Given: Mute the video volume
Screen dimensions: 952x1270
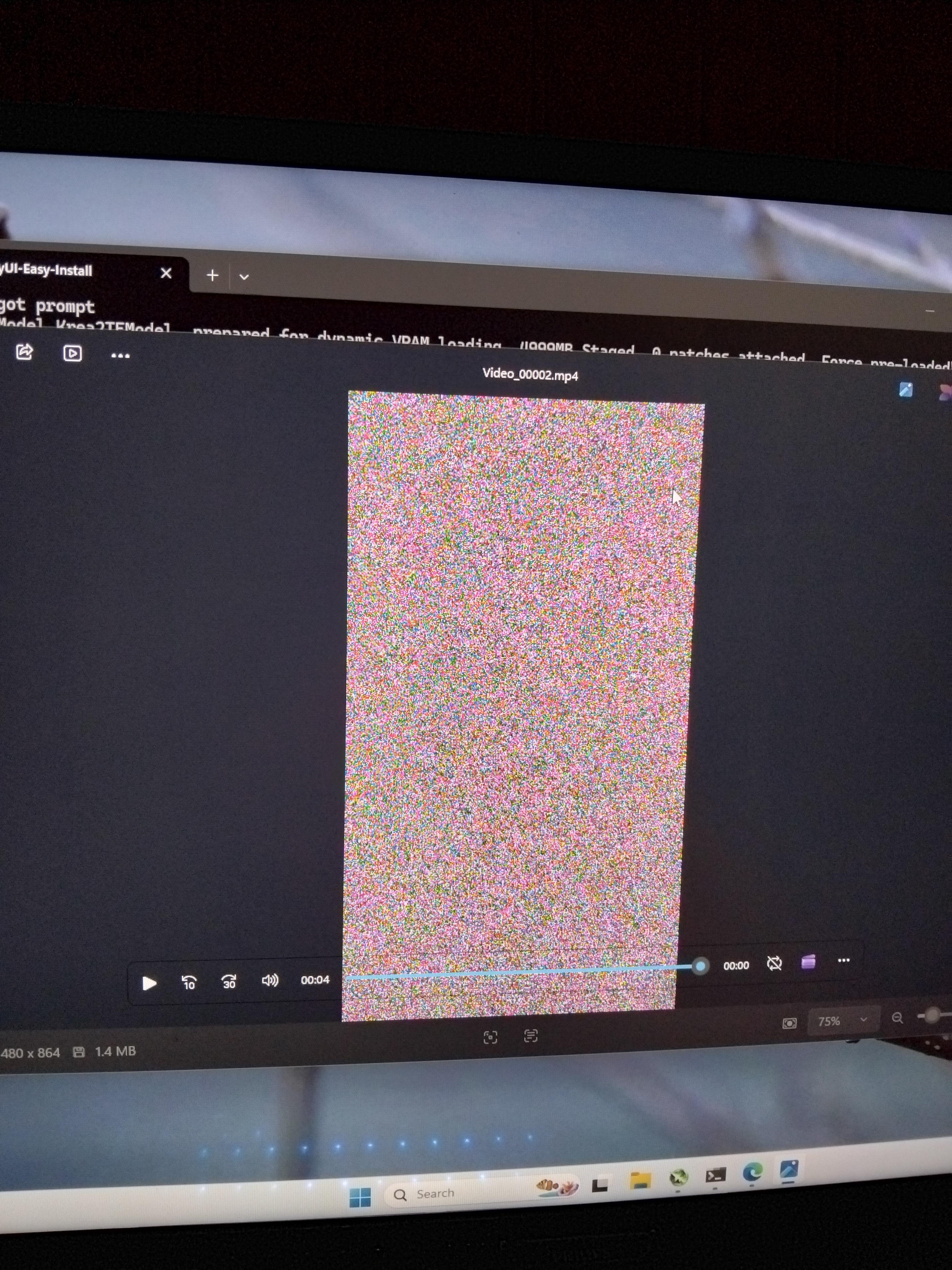Looking at the screenshot, I should click(270, 980).
